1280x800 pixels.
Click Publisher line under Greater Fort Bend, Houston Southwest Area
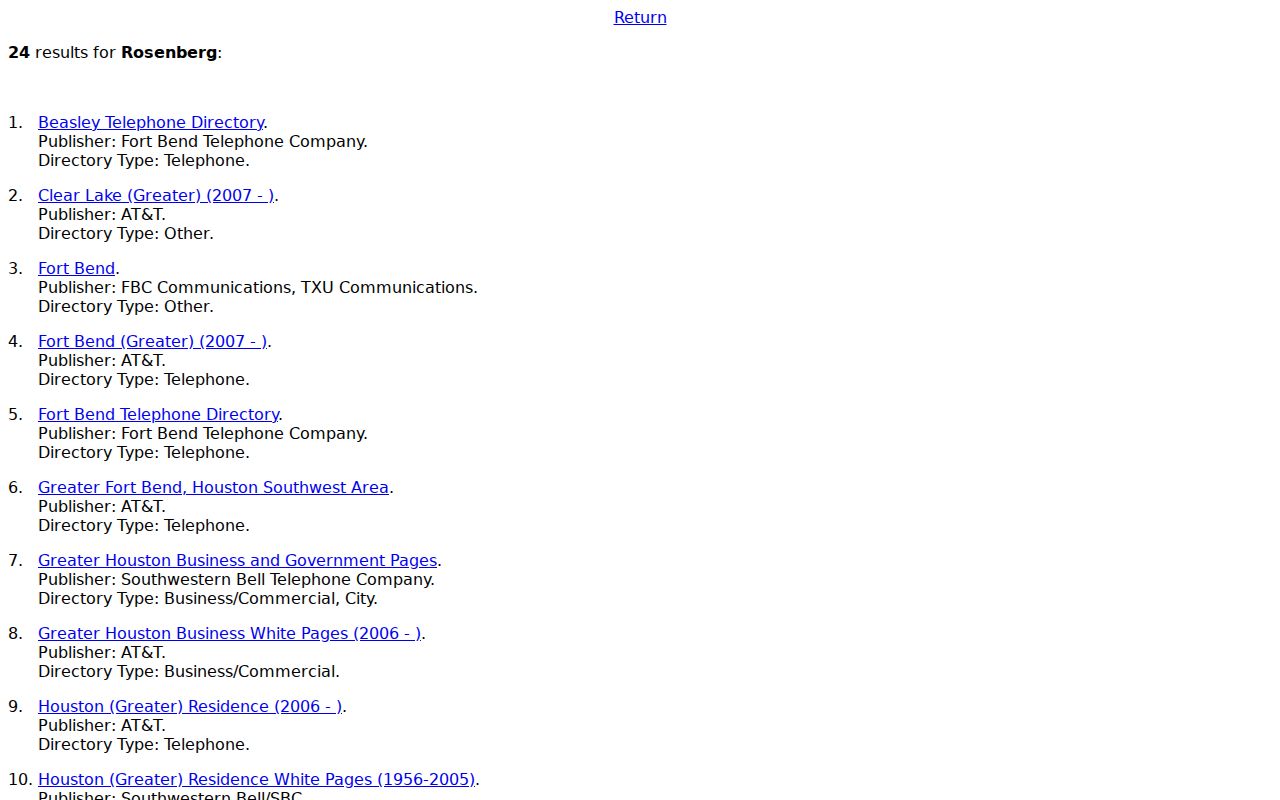coord(102,506)
